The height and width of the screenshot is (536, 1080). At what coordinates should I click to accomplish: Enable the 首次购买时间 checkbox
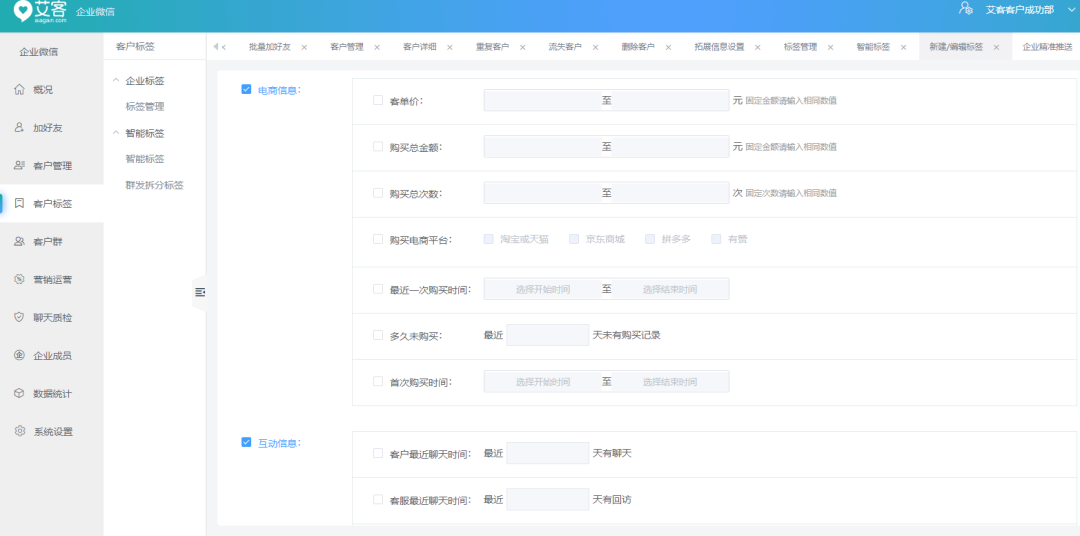point(377,381)
